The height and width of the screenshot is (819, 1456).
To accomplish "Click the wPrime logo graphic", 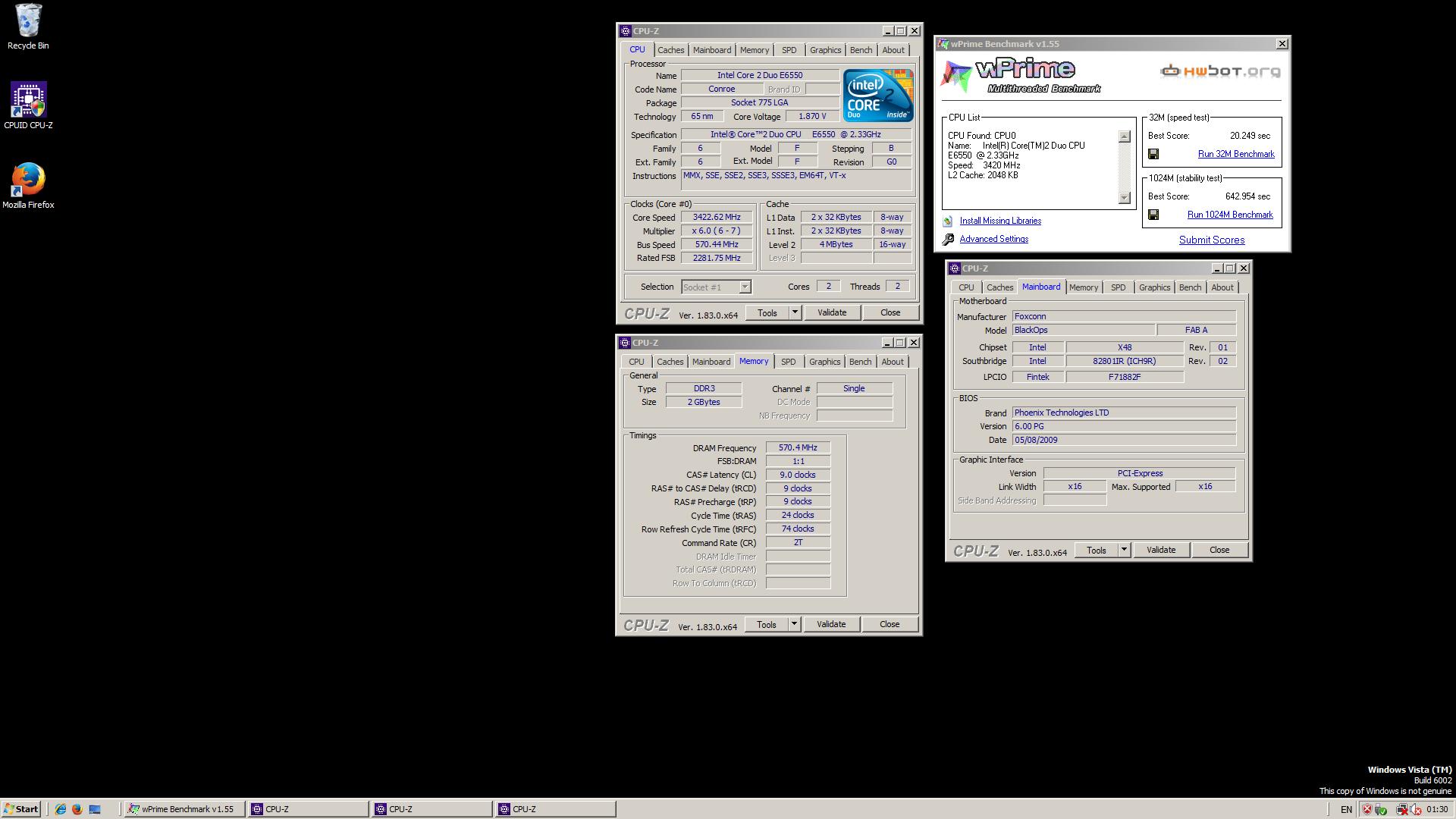I will 1021,76.
